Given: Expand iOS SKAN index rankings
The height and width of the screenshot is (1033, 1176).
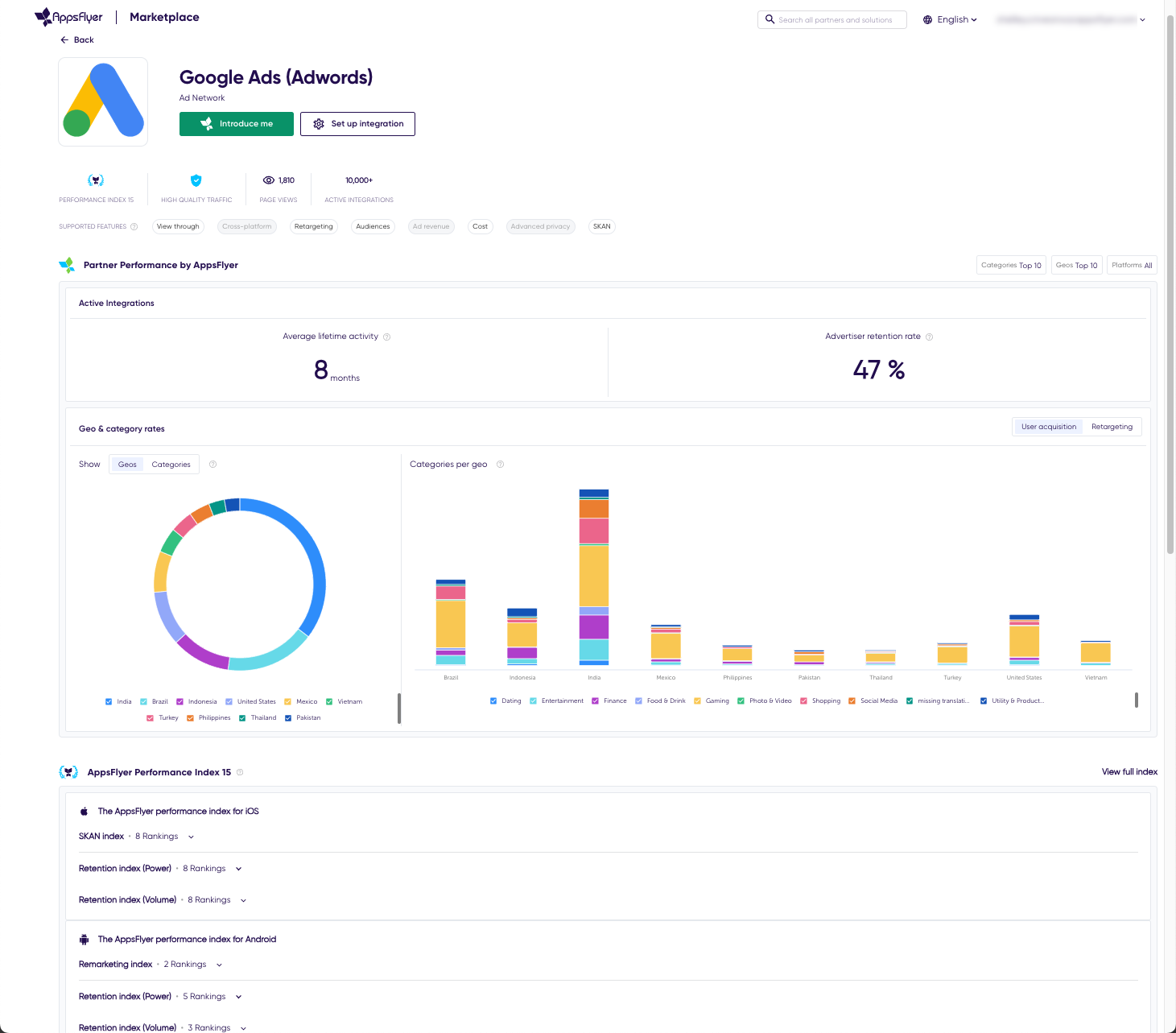Looking at the screenshot, I should click(x=191, y=837).
